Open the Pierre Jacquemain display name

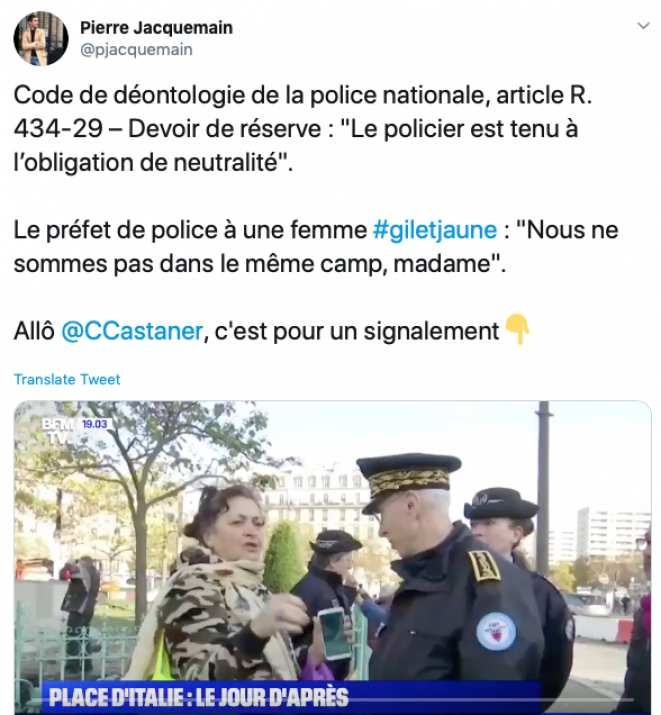pos(156,28)
